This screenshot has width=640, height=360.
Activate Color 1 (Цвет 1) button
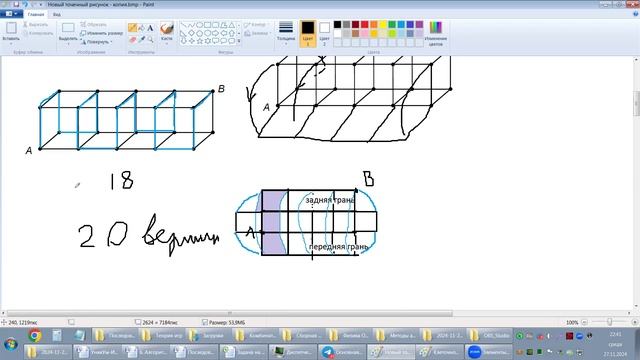pyautogui.click(x=308, y=33)
